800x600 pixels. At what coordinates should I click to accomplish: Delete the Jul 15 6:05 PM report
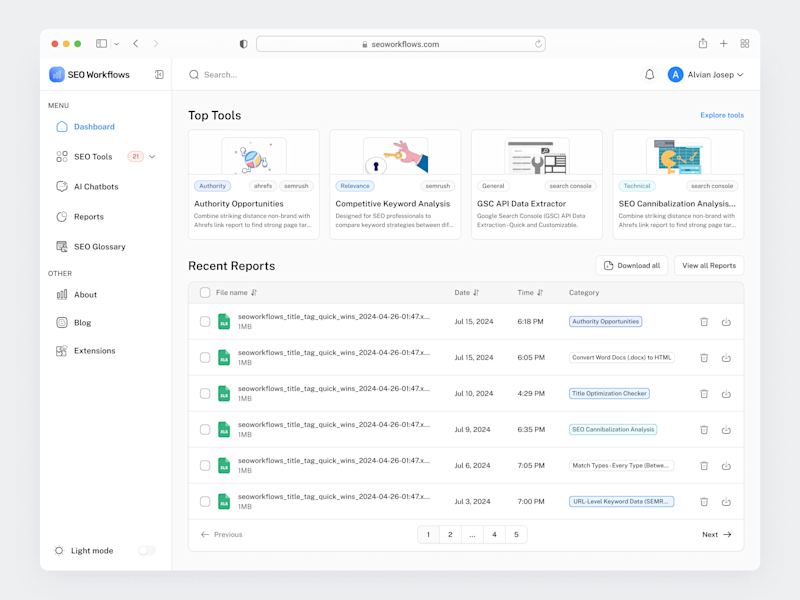click(704, 358)
